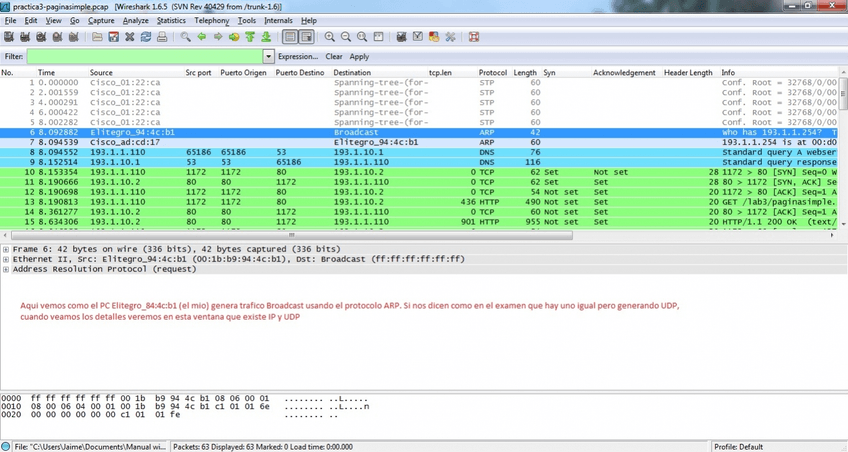Screen dimensions: 848x452
Task: Open Preferences from the toolbar icon
Action: tap(450, 37)
